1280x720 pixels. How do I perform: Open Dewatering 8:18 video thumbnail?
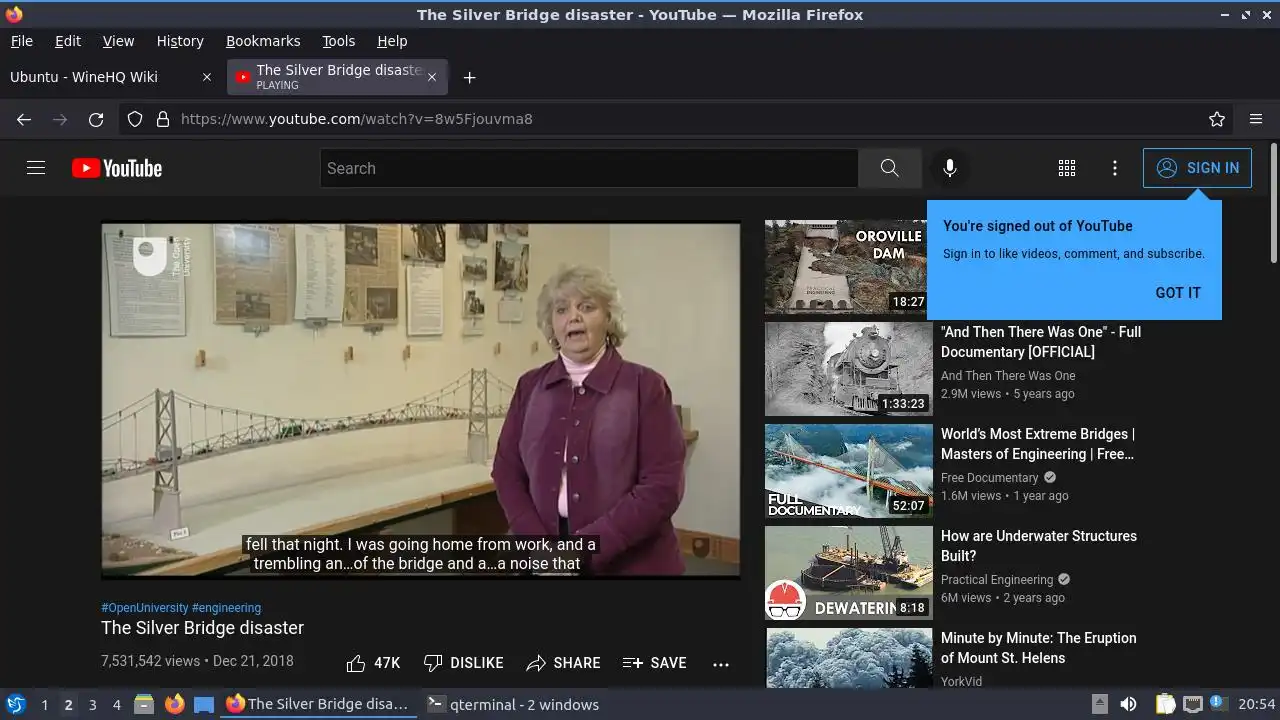(x=848, y=573)
